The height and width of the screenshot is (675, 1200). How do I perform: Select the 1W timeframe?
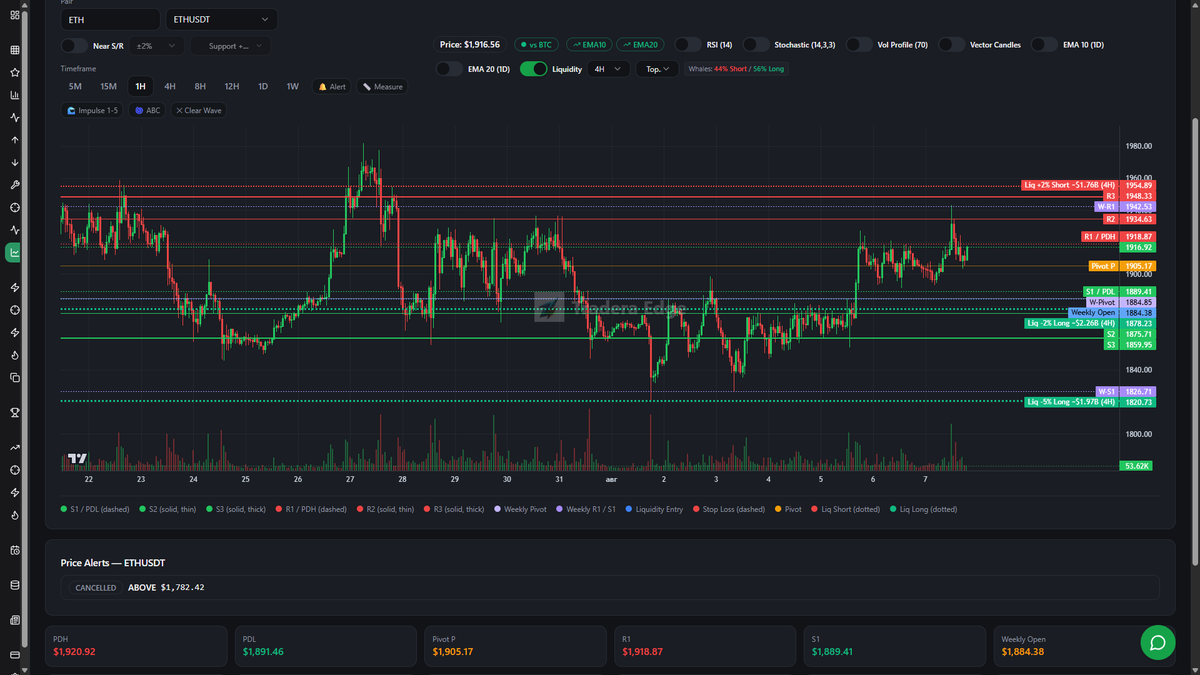tap(292, 87)
